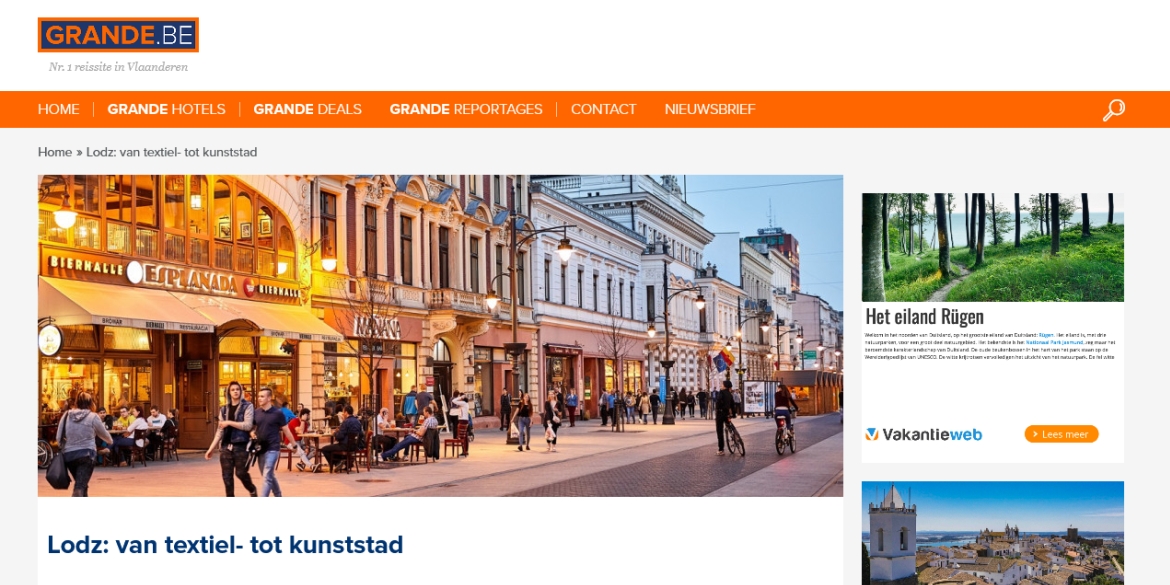Click the Vakantieweb logo in the ad
The image size is (1170, 585).
pos(924,434)
